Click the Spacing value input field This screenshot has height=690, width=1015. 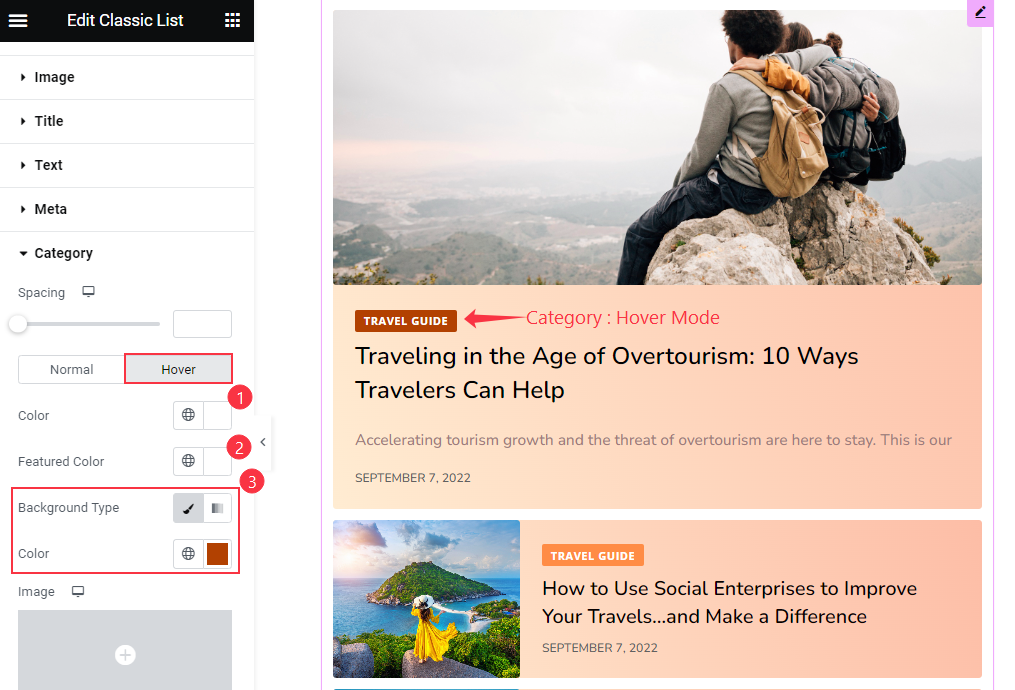tap(202, 324)
